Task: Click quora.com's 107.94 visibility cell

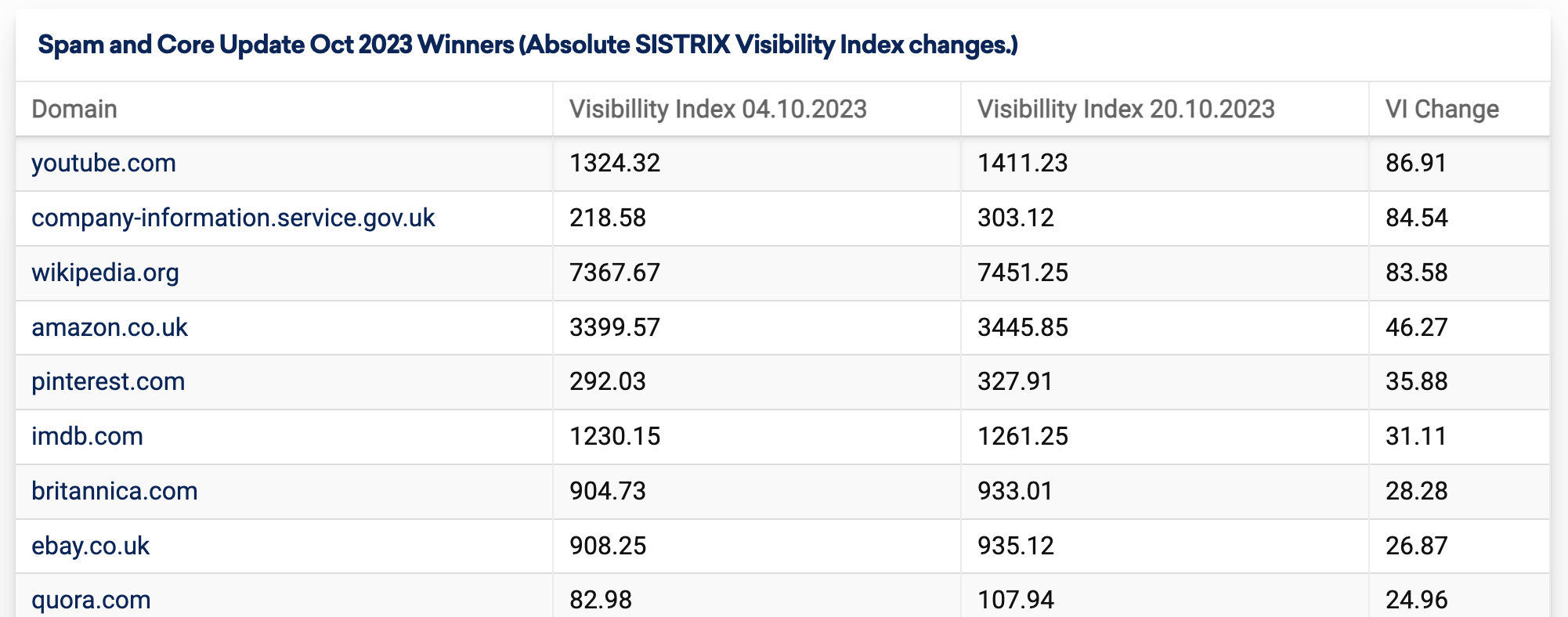Action: point(1016,600)
